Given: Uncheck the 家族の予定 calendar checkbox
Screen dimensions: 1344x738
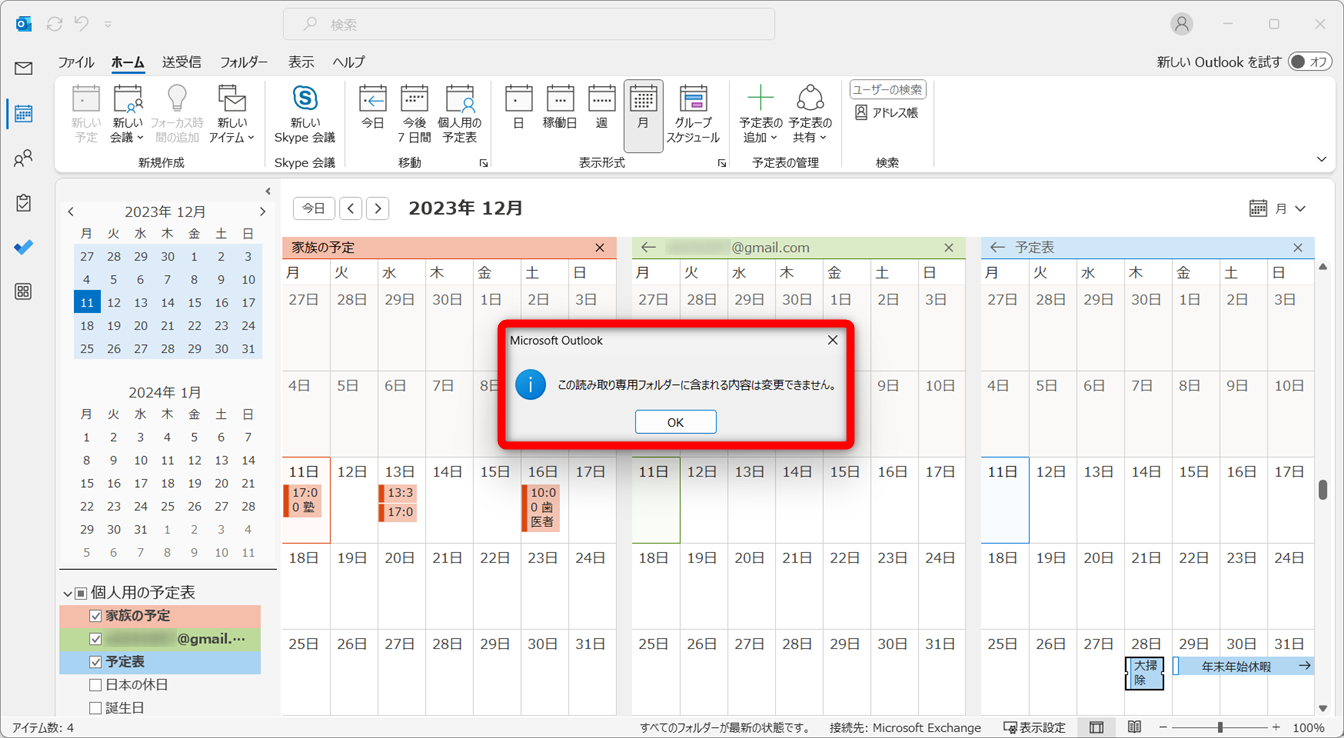Looking at the screenshot, I should tap(96, 616).
